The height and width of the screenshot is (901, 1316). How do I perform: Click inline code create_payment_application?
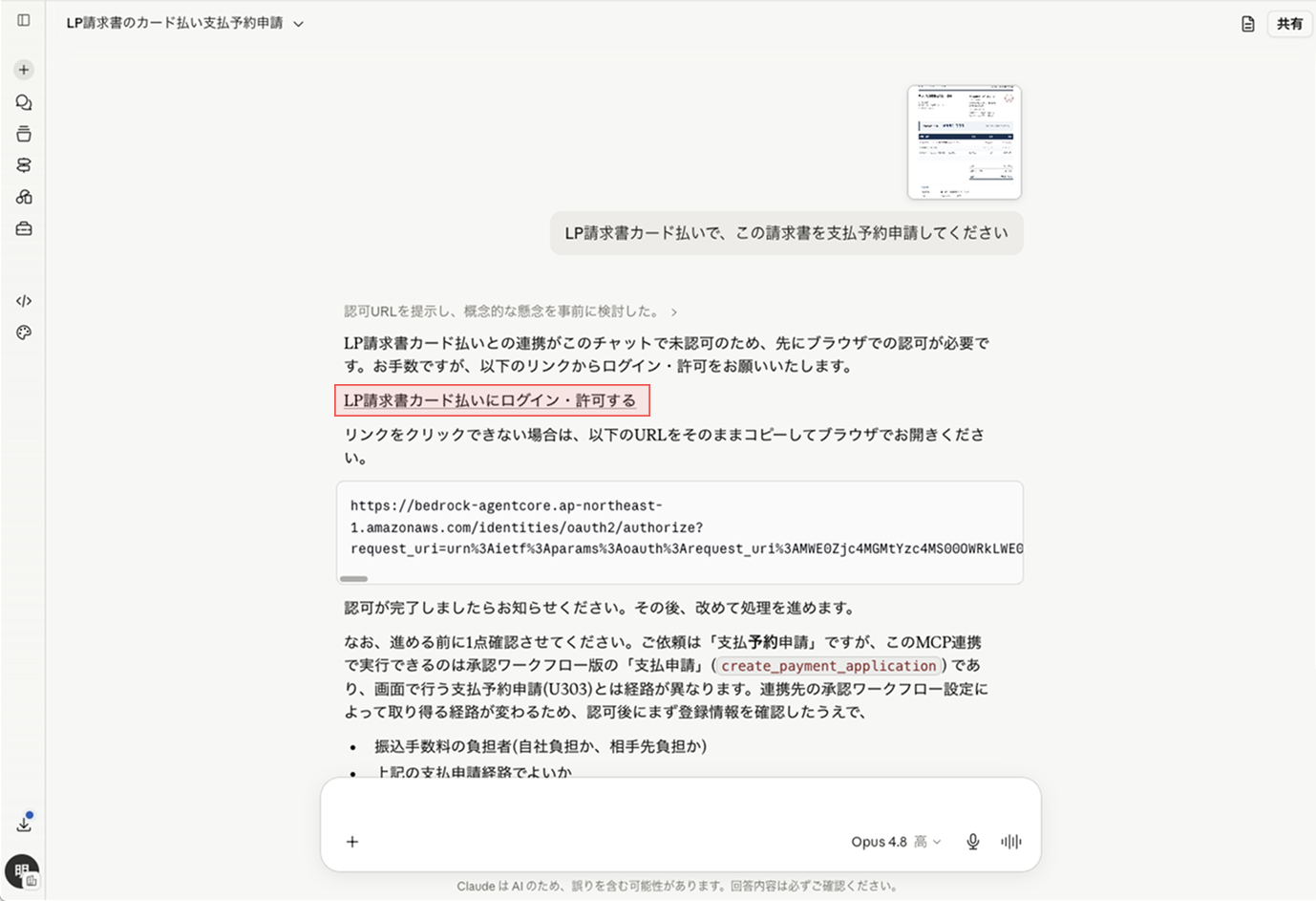click(829, 666)
